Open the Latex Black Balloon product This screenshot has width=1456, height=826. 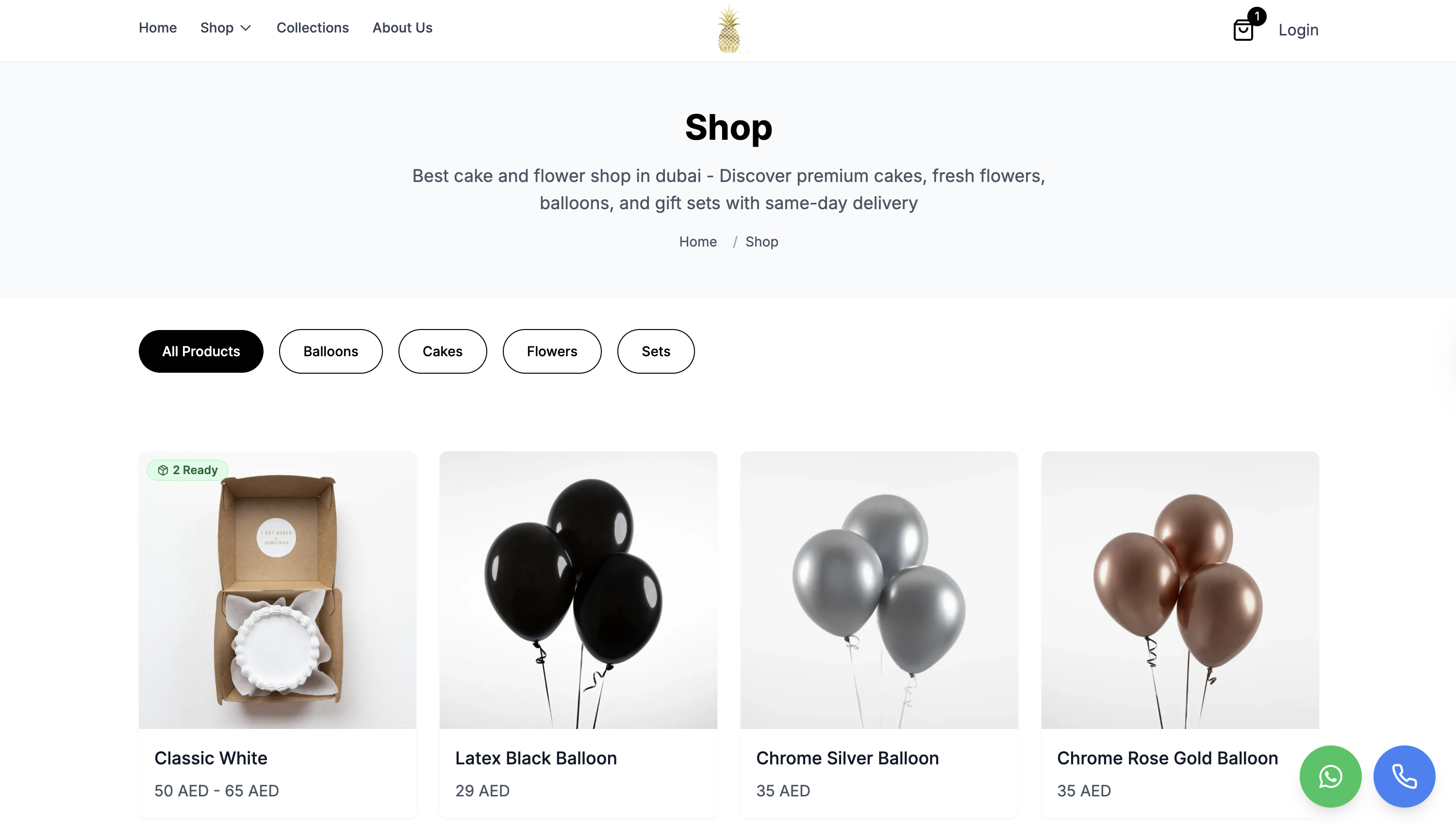(536, 758)
